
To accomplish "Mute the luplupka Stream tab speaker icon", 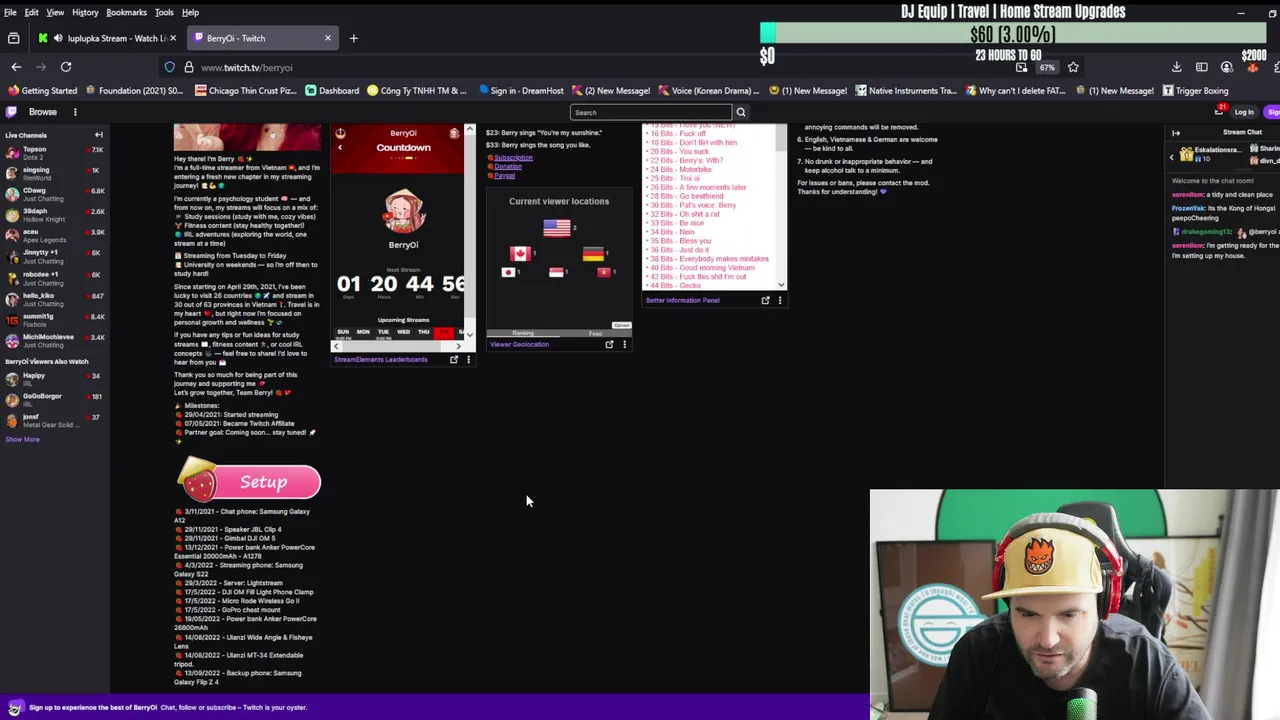I will [x=58, y=38].
